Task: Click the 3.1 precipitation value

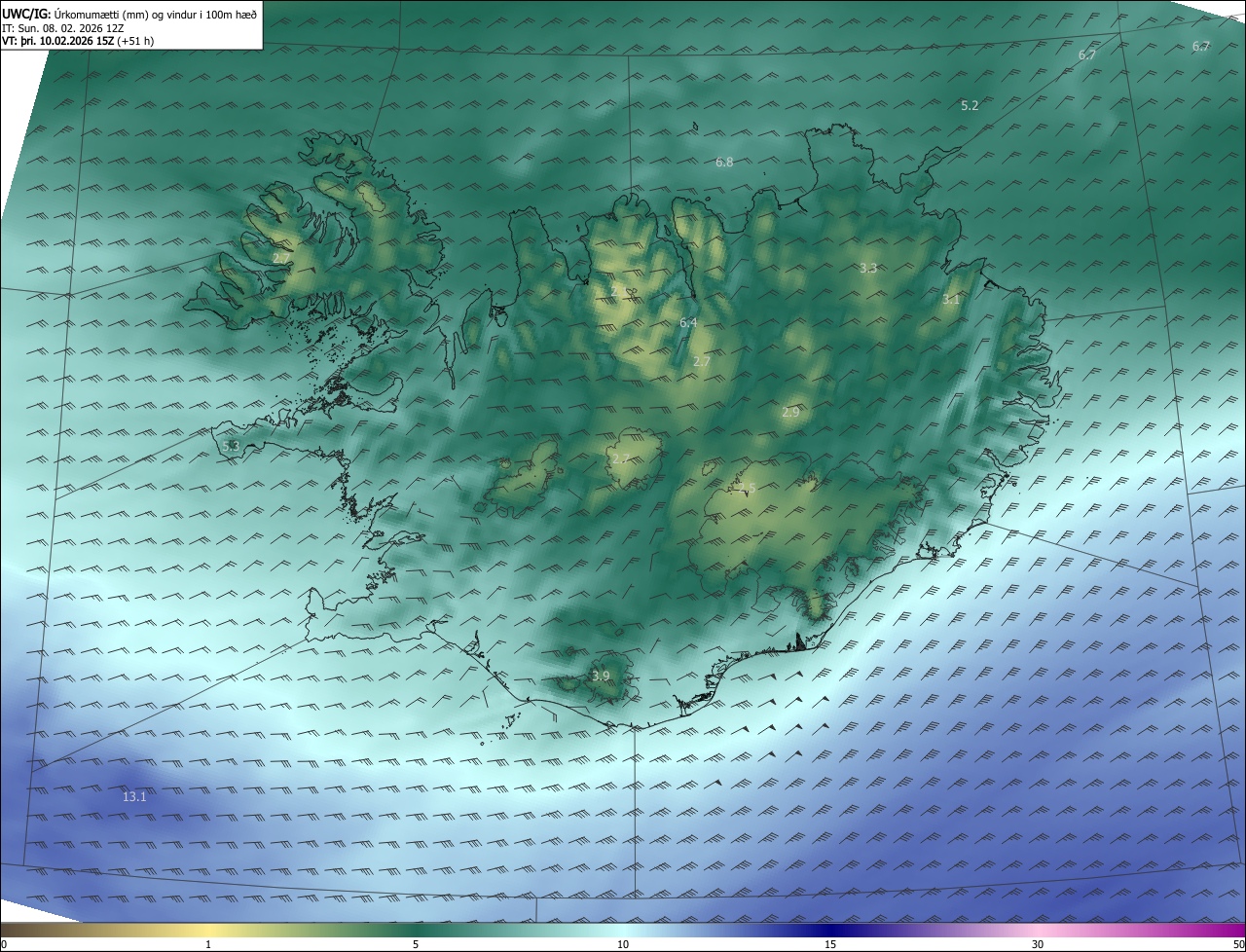Action: 951,300
